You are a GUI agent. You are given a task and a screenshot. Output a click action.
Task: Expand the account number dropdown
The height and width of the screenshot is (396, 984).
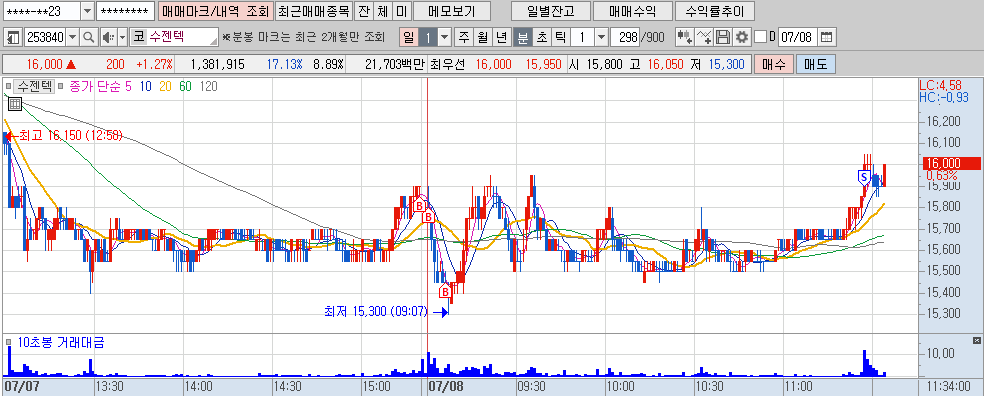point(88,11)
